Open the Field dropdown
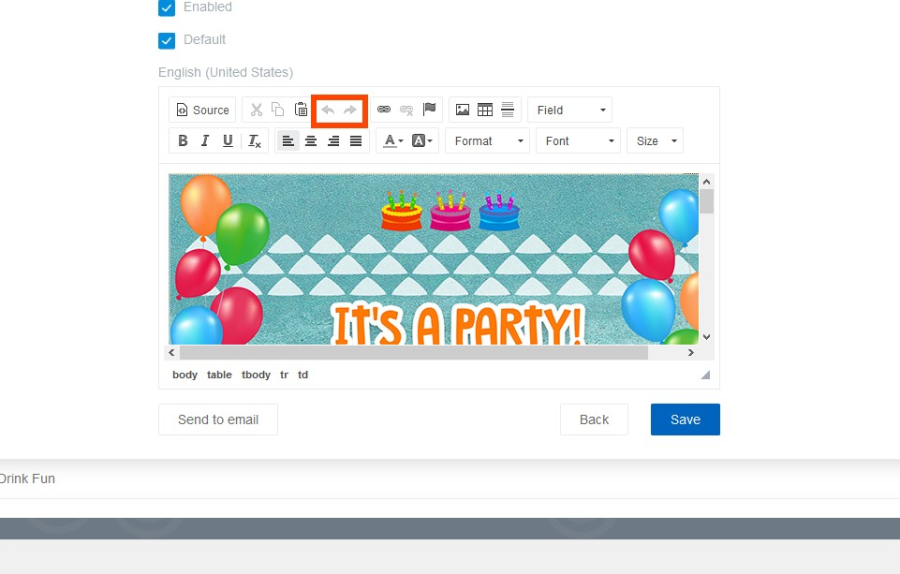The height and width of the screenshot is (574, 900). coord(569,110)
